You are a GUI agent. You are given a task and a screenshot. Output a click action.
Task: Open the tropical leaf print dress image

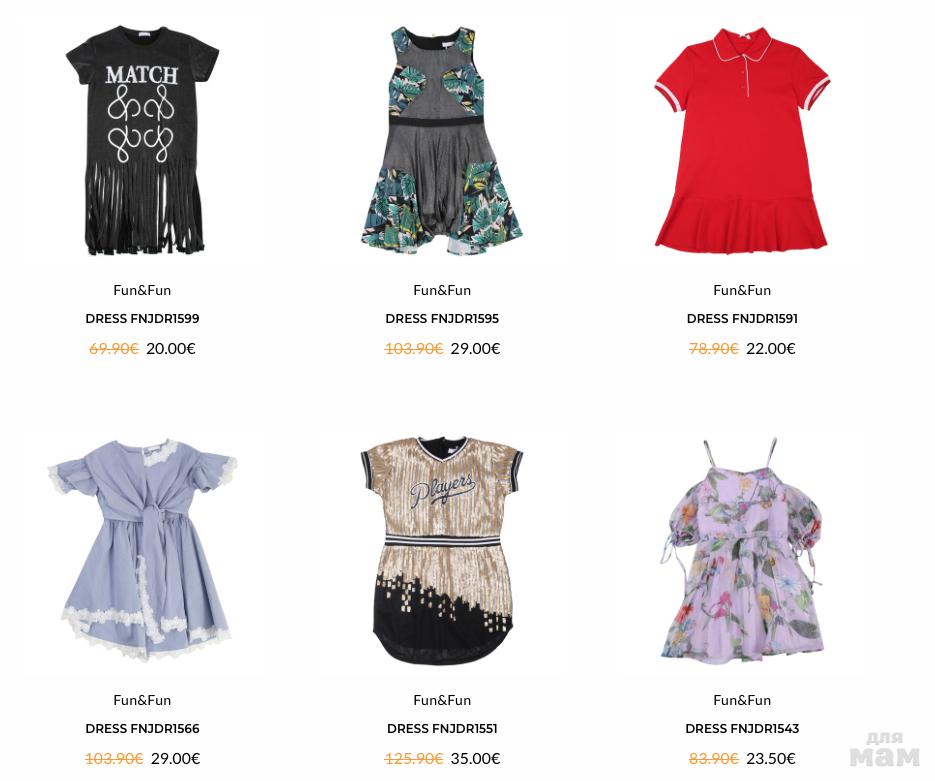pyautogui.click(x=442, y=140)
